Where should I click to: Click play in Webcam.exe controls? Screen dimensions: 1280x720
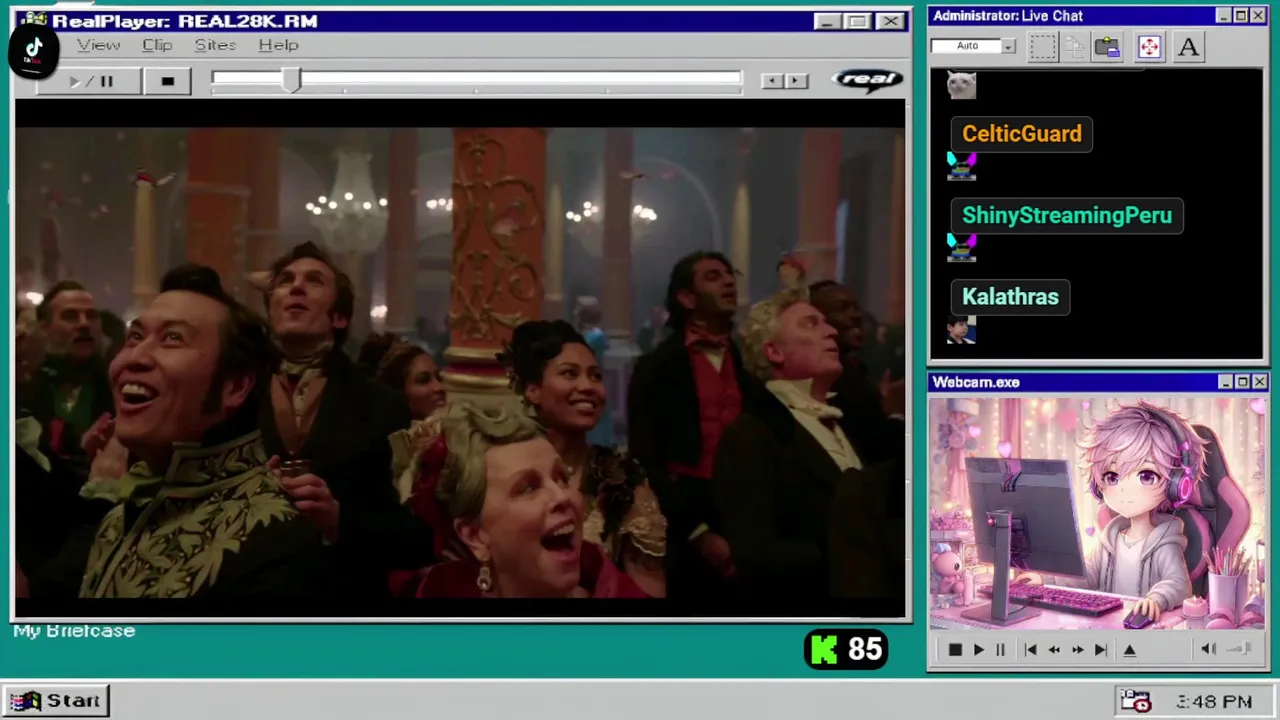[978, 650]
